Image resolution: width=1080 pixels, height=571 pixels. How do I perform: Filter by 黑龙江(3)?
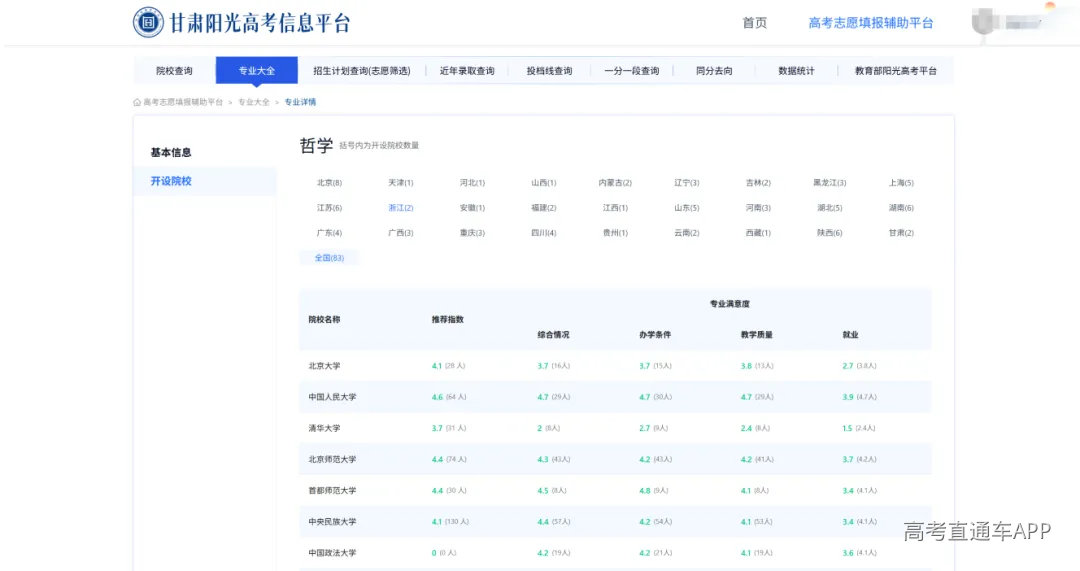(x=830, y=183)
